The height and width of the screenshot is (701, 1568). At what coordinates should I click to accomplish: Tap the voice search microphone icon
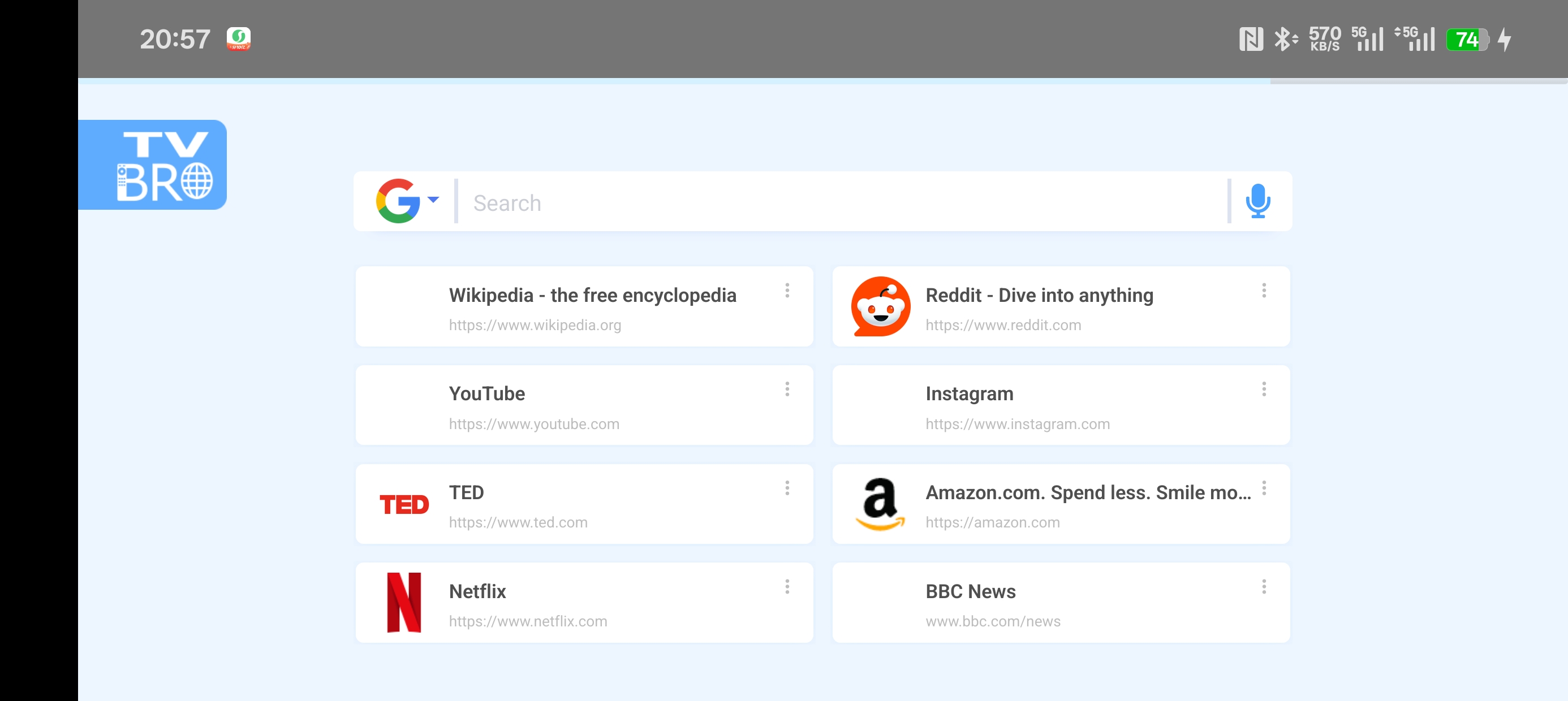pos(1257,201)
